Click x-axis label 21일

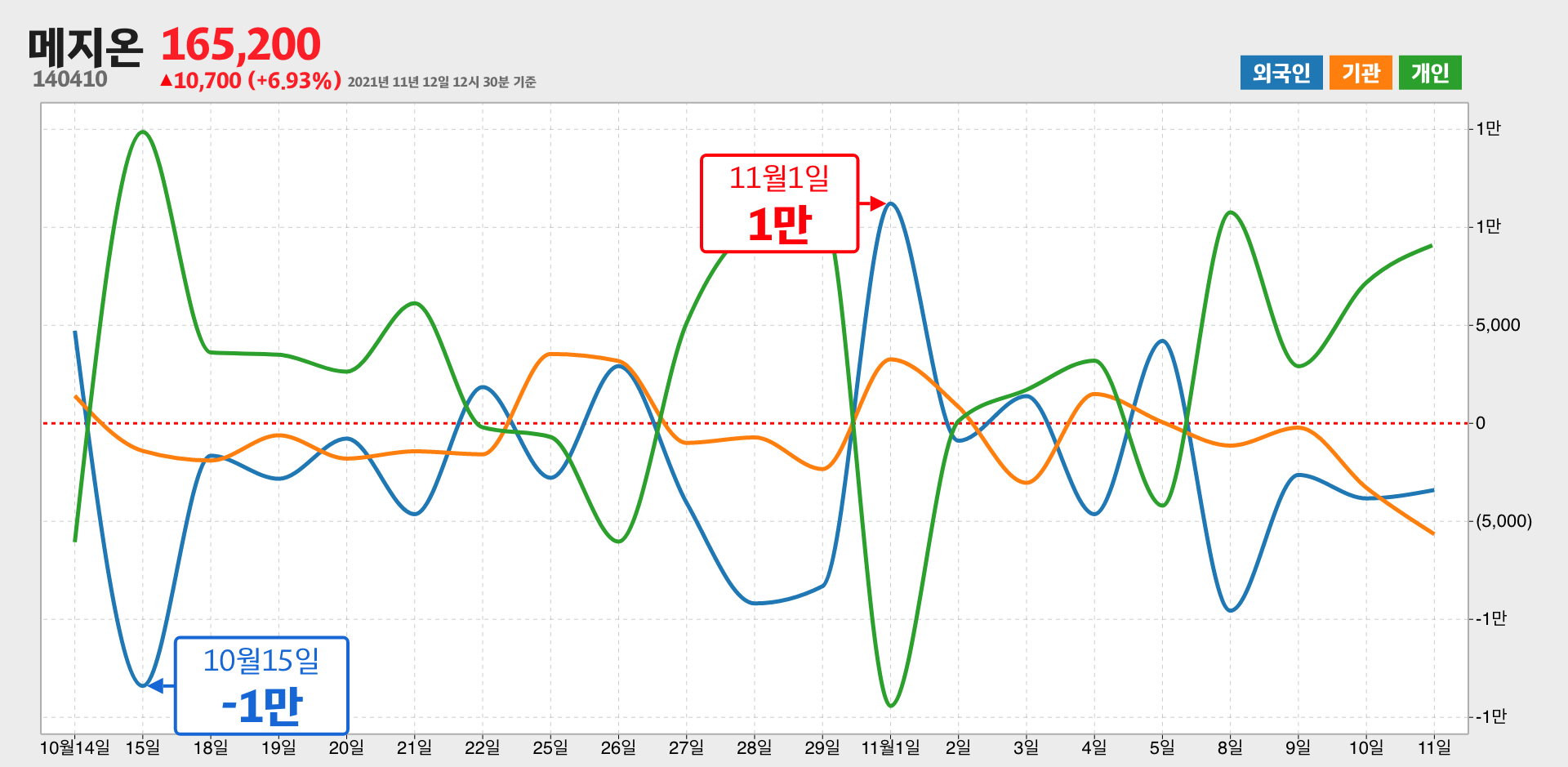point(414,747)
